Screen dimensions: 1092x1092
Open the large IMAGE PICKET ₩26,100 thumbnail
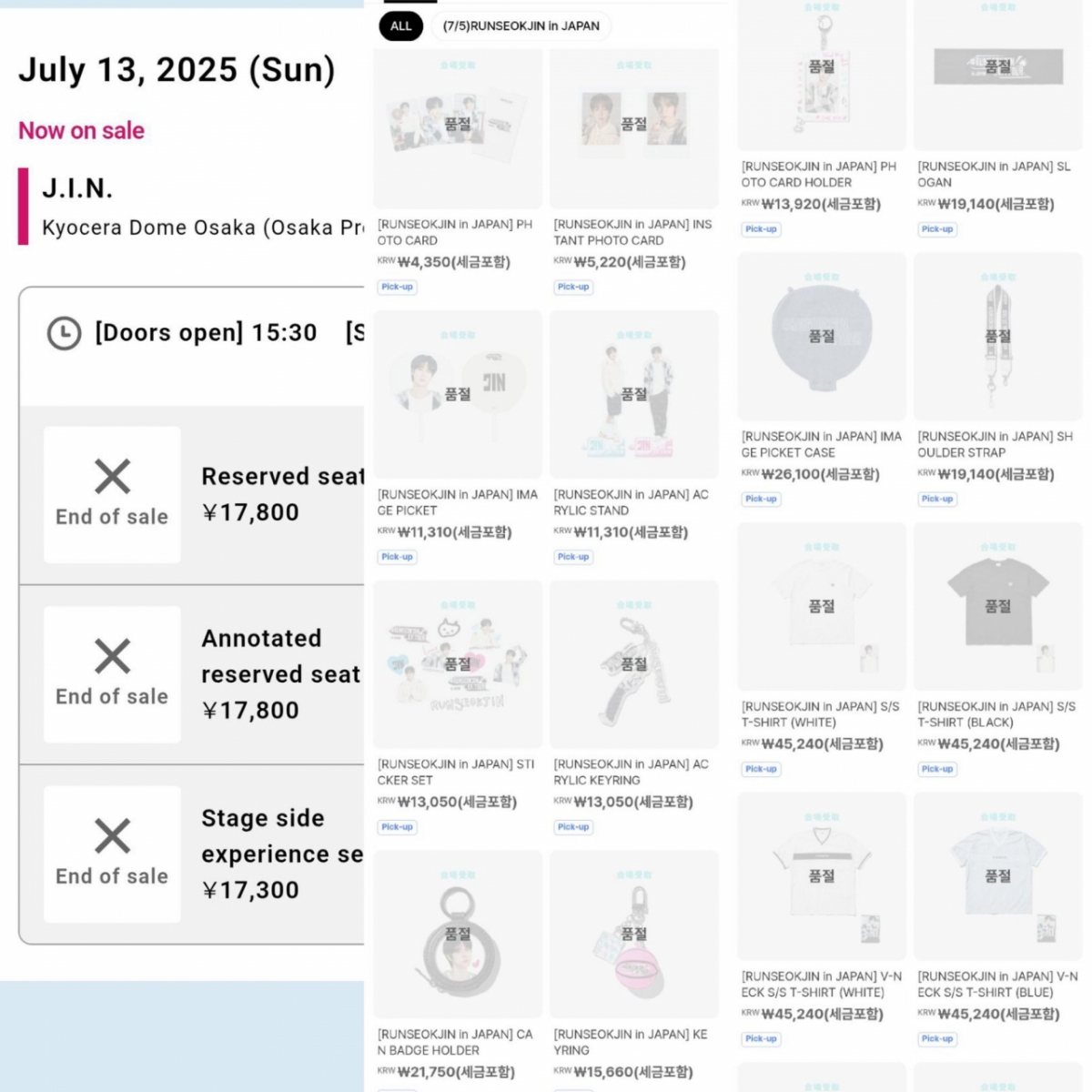coord(821,337)
